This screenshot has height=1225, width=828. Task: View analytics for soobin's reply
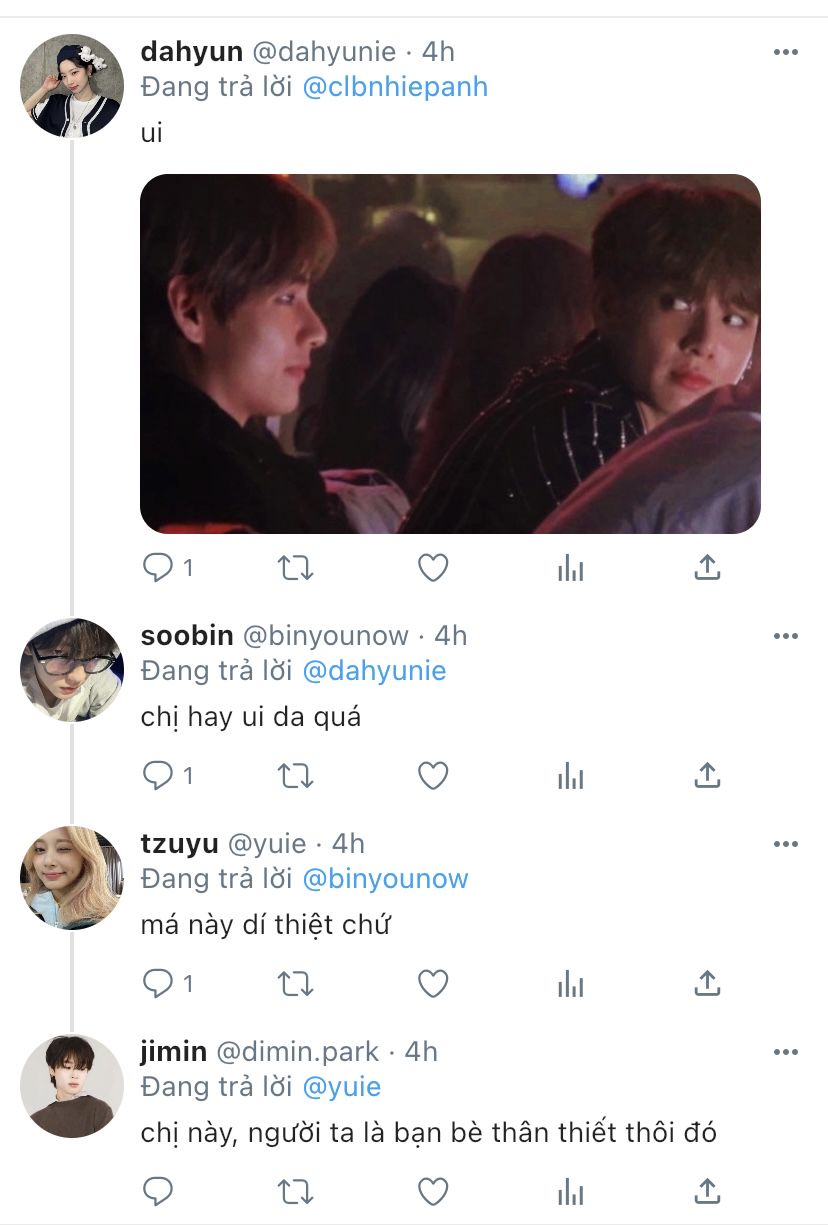pos(570,776)
